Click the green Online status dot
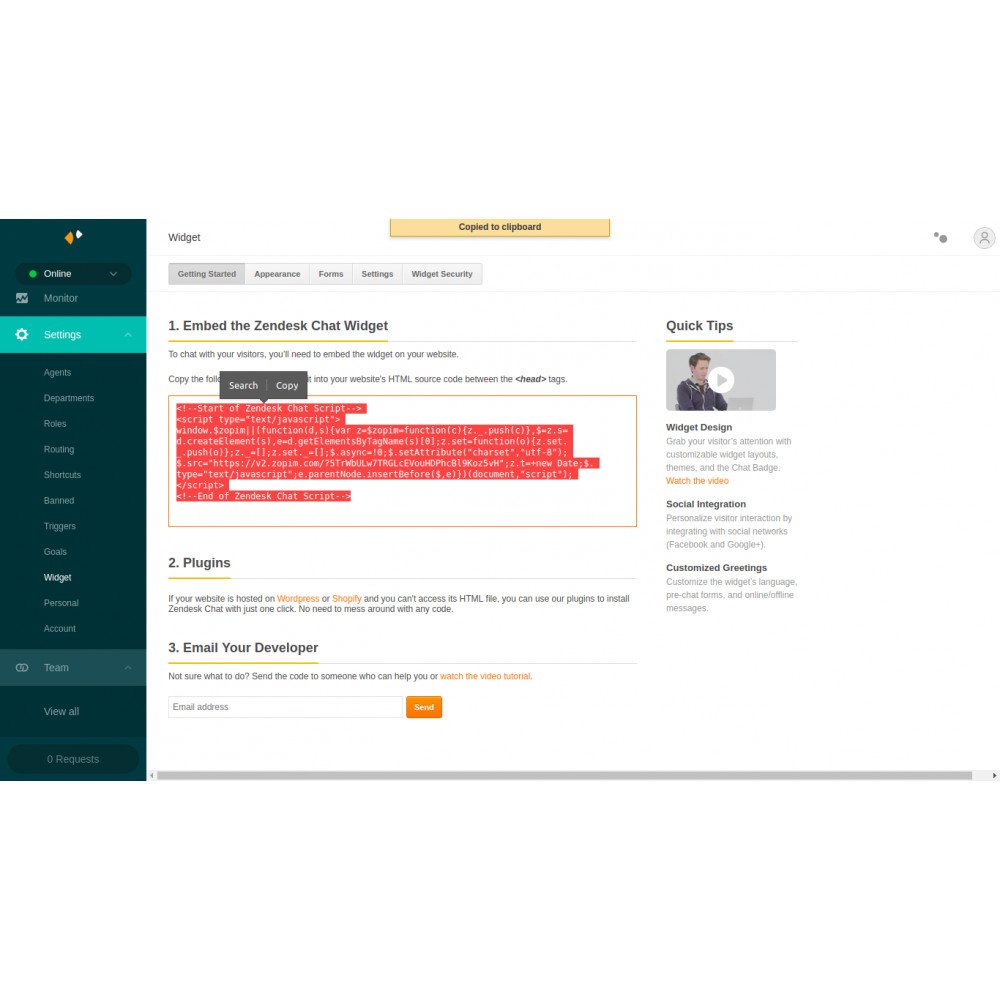The image size is (1000, 1000). (x=33, y=274)
